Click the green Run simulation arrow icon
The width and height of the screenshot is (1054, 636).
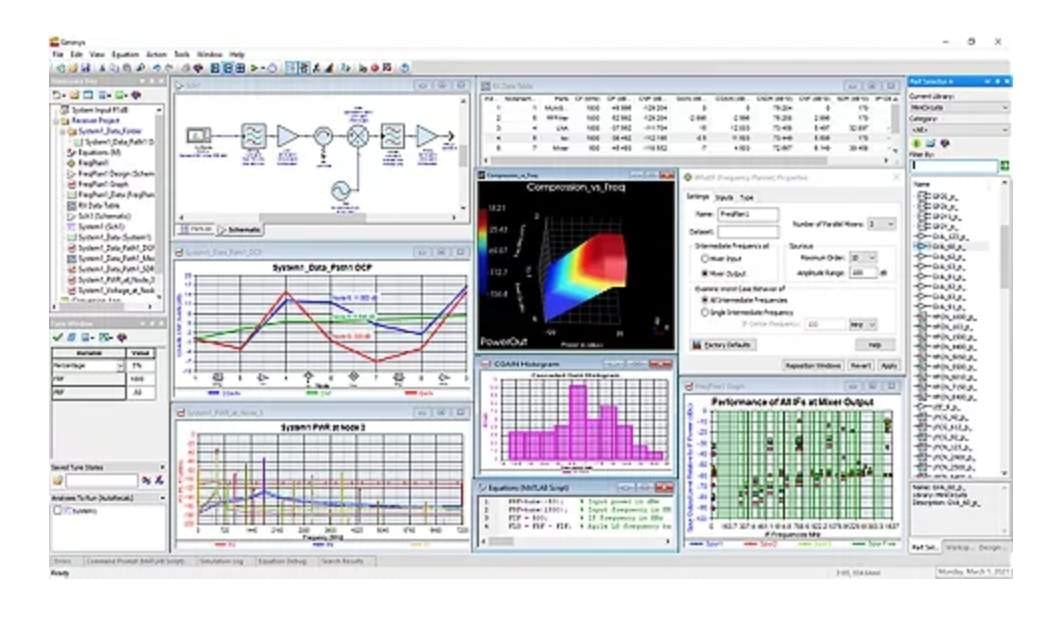(x=255, y=68)
